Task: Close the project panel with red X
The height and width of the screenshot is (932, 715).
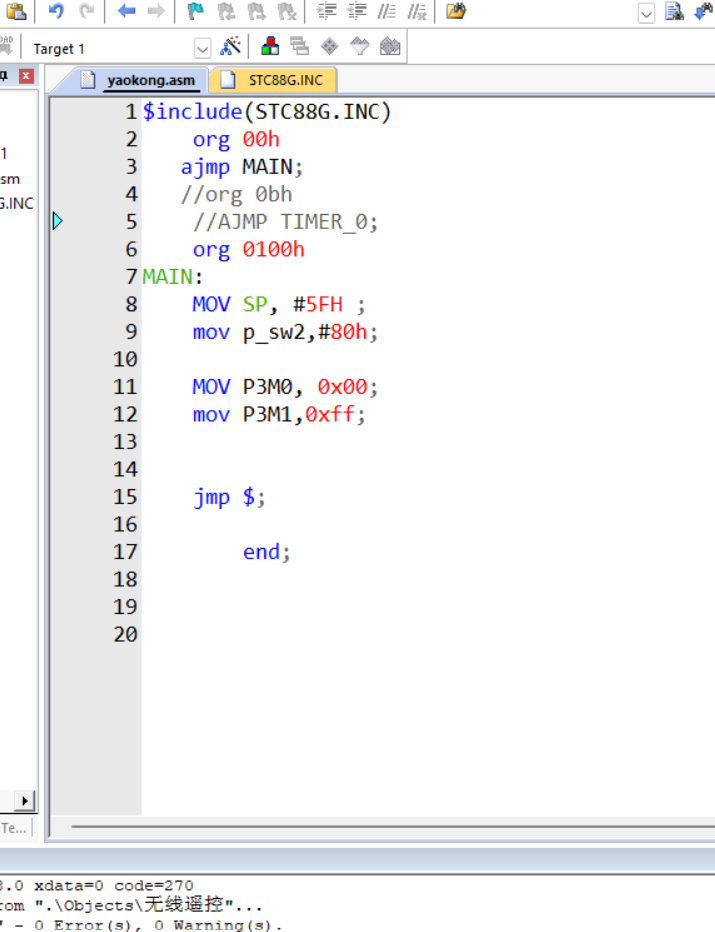Action: pos(26,76)
